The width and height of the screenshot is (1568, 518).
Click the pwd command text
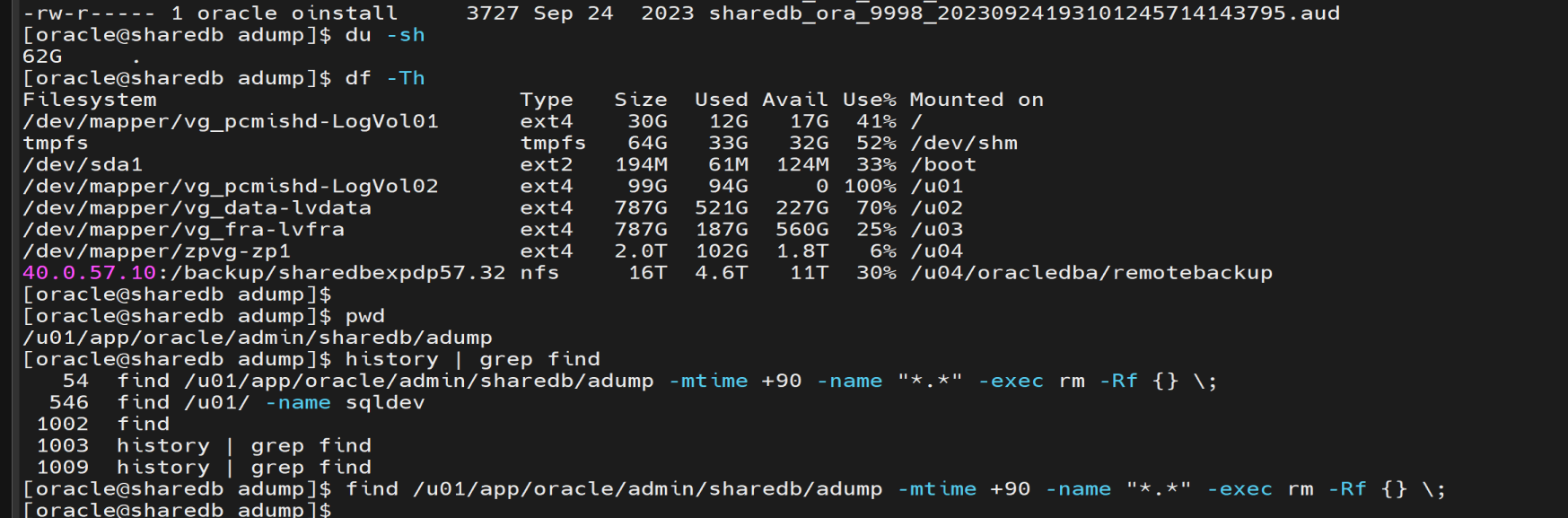[x=364, y=316]
